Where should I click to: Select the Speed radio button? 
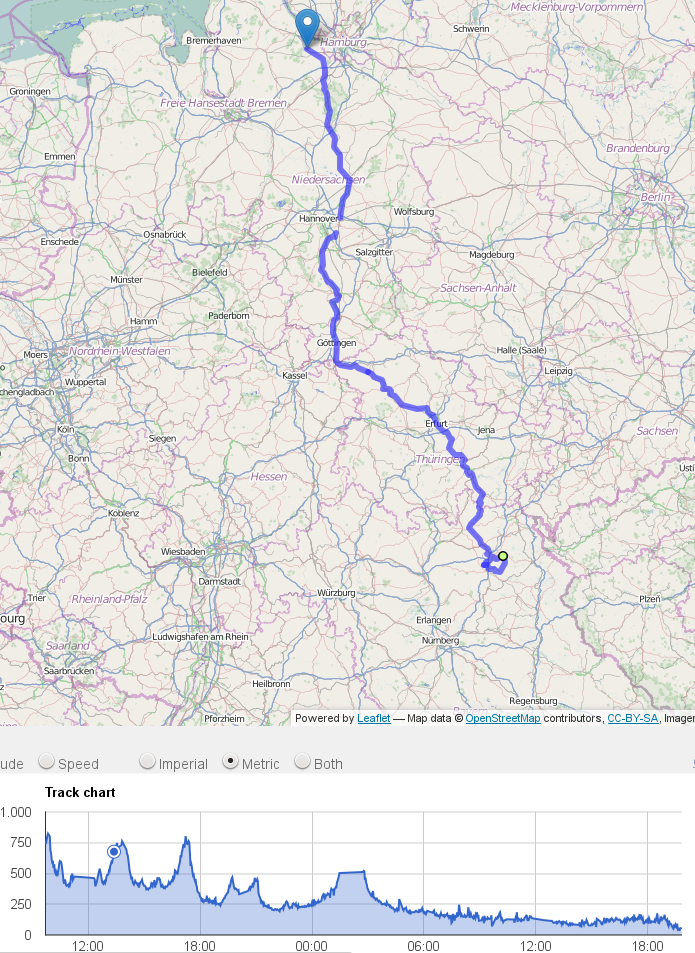click(x=46, y=761)
